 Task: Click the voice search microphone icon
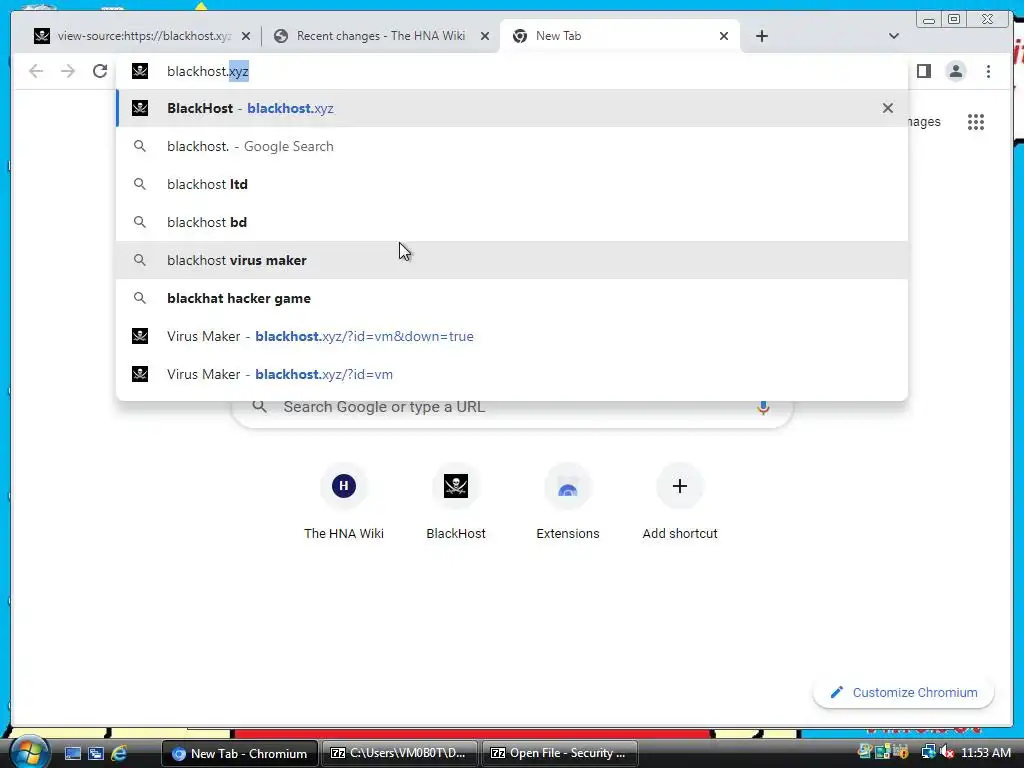point(763,408)
